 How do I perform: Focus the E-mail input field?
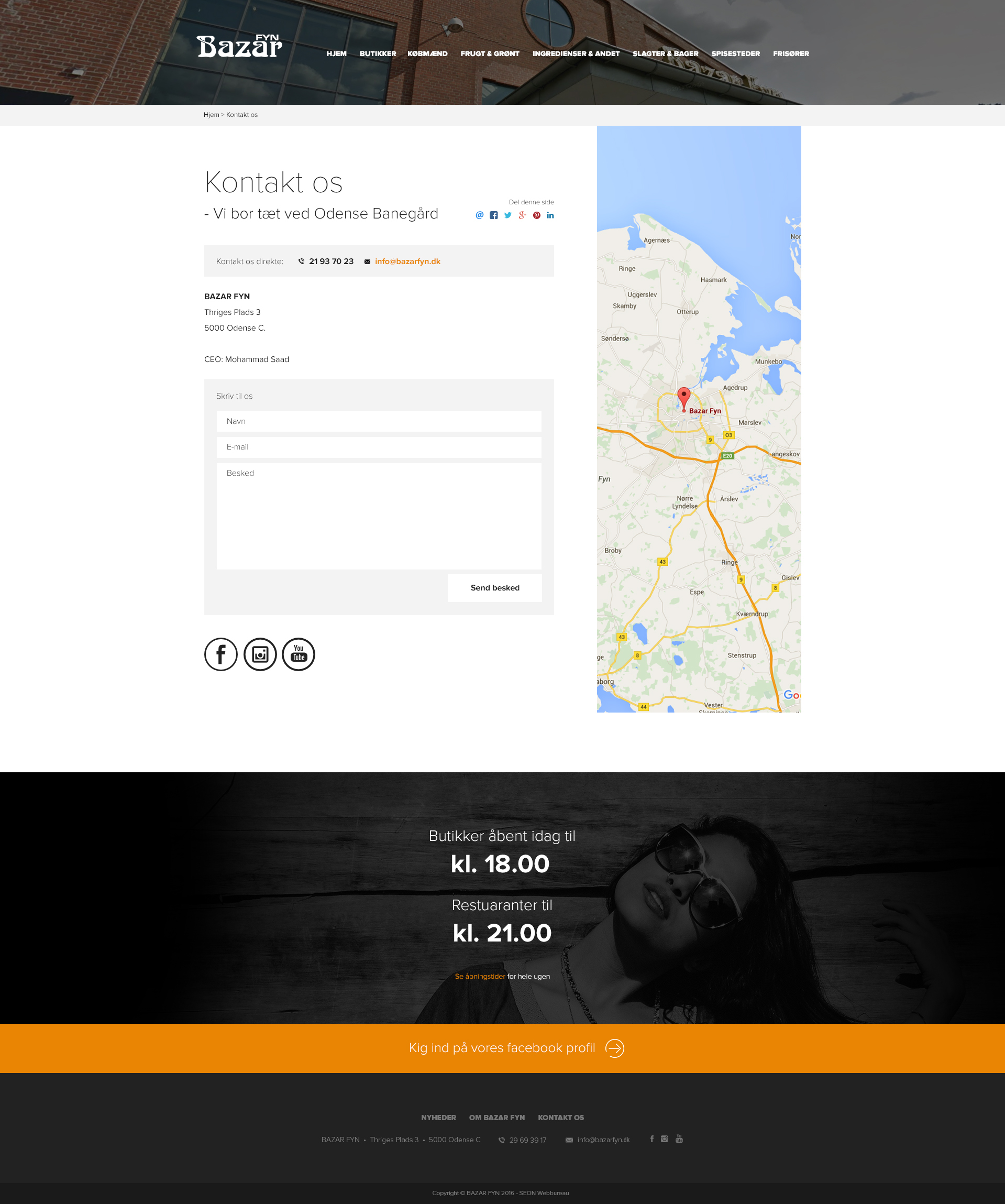[379, 447]
